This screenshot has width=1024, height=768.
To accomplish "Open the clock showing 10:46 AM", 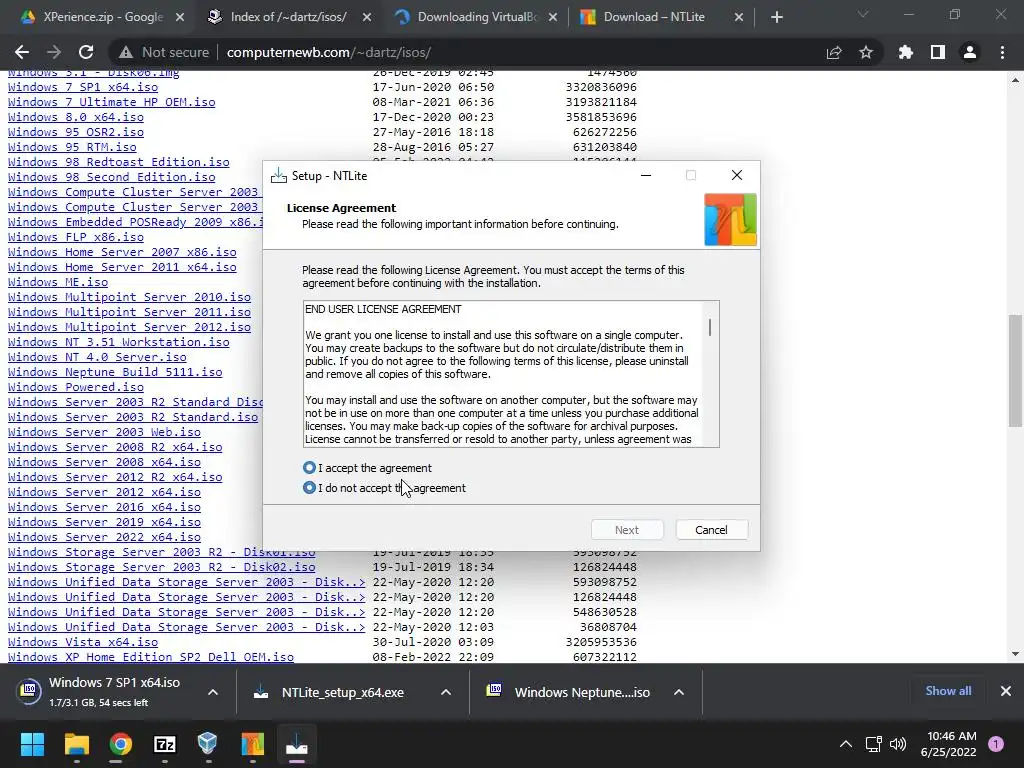I will 948,744.
